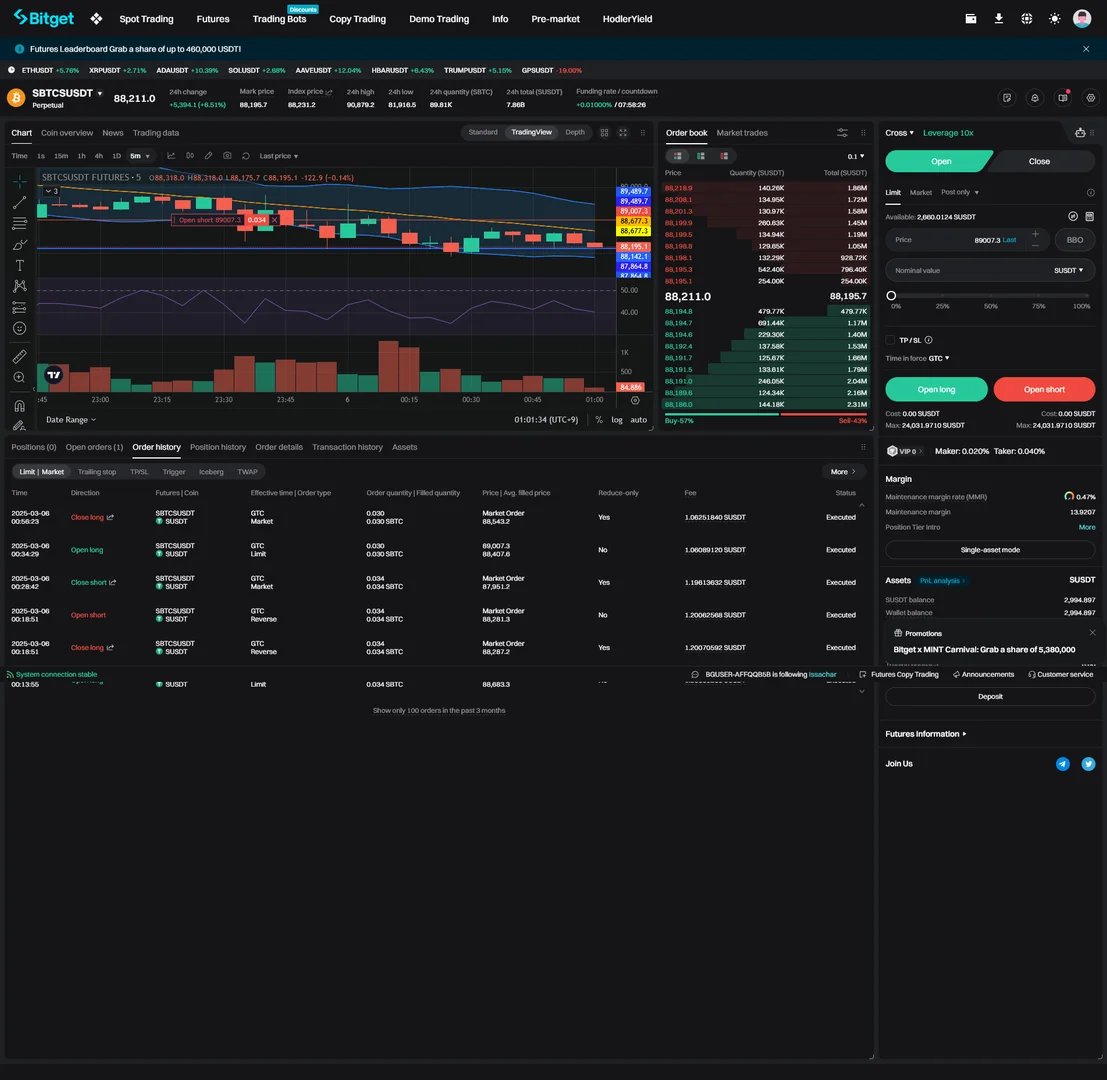Expand the Cross margin mode dropdown
The height and width of the screenshot is (1080, 1107).
[899, 133]
